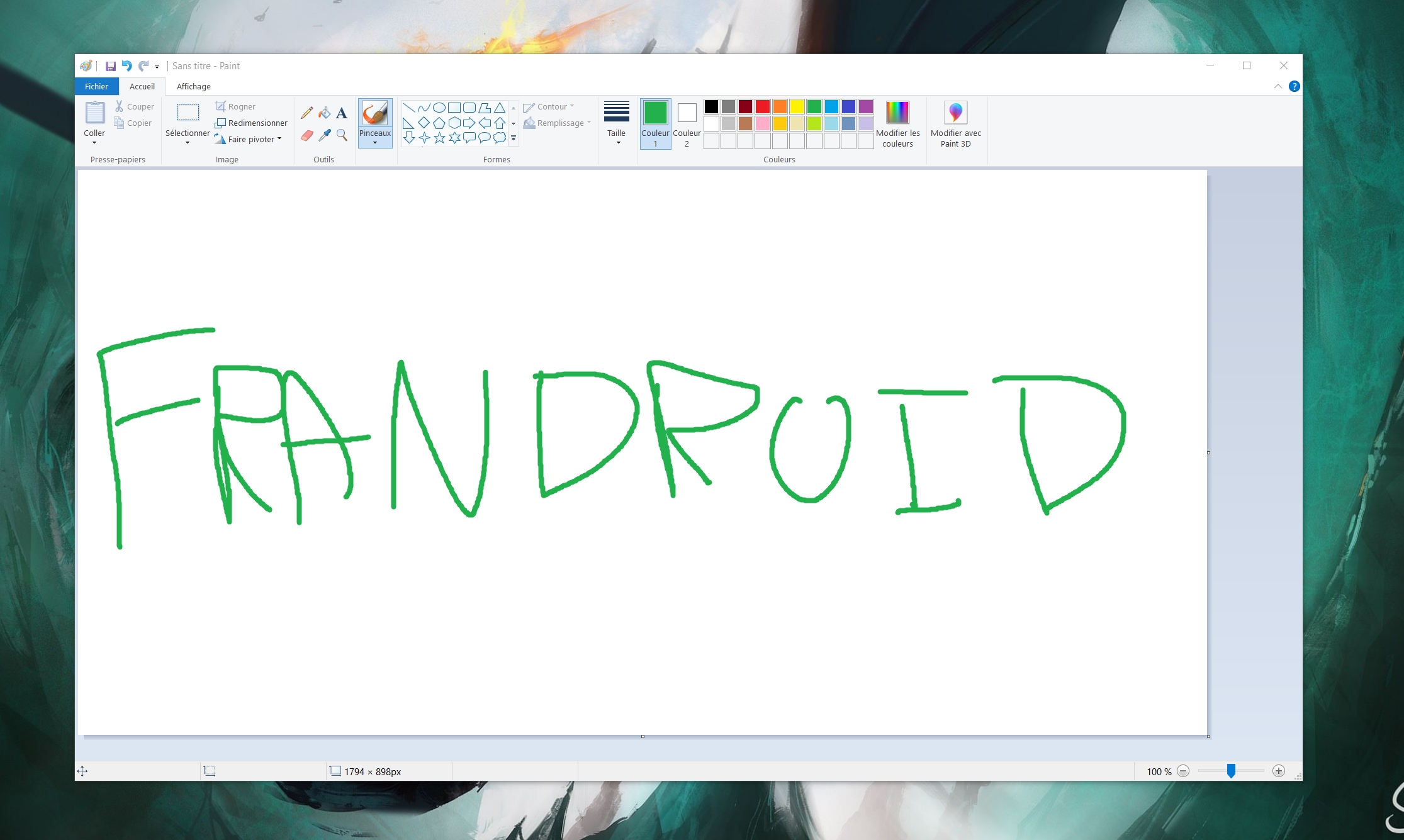
Task: Undo the last action
Action: click(126, 66)
